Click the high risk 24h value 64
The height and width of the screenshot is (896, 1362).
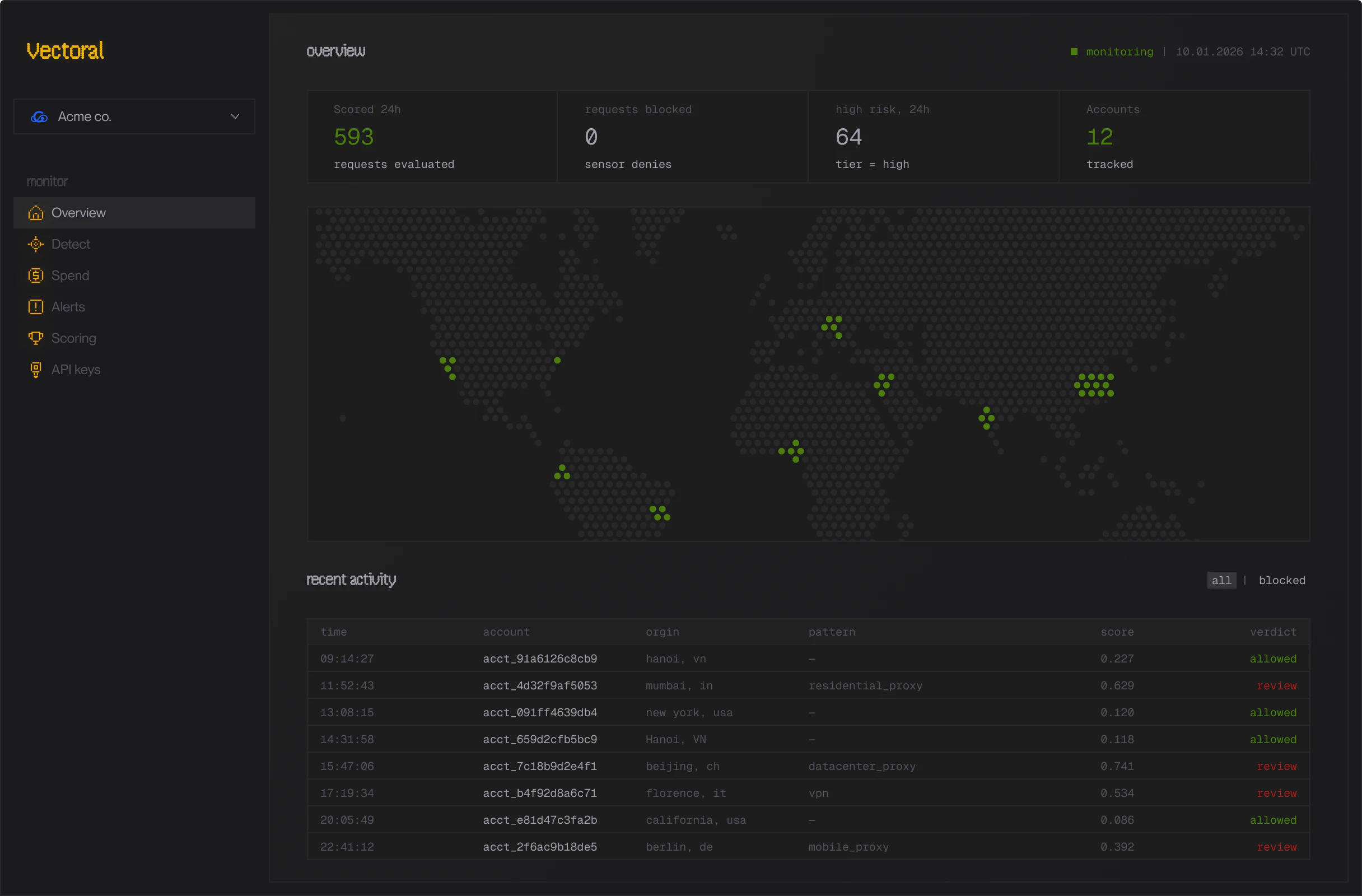click(x=848, y=137)
